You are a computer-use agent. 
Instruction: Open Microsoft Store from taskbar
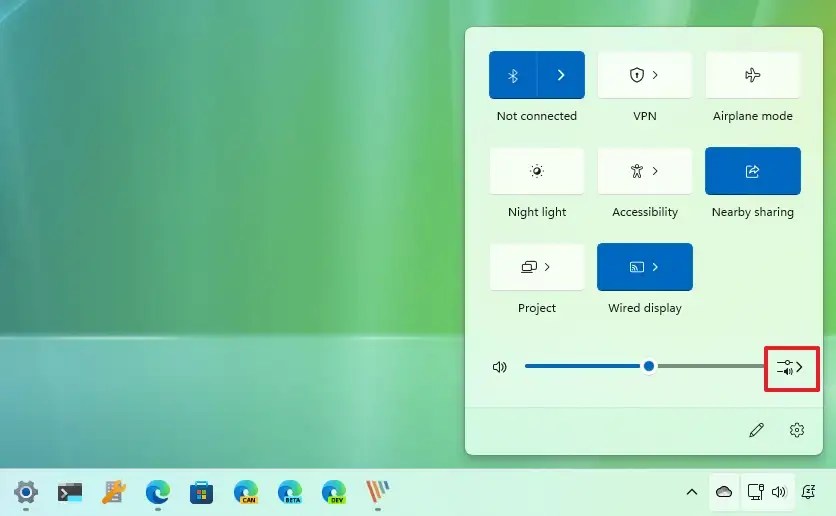tap(202, 492)
